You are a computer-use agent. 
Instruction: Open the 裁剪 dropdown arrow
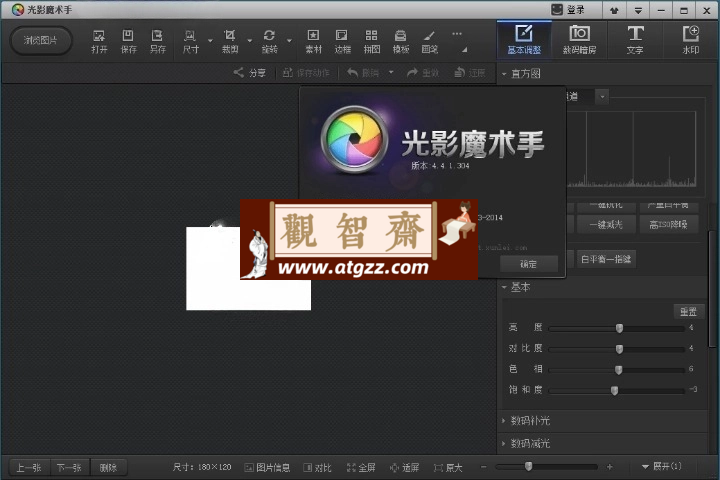click(250, 41)
